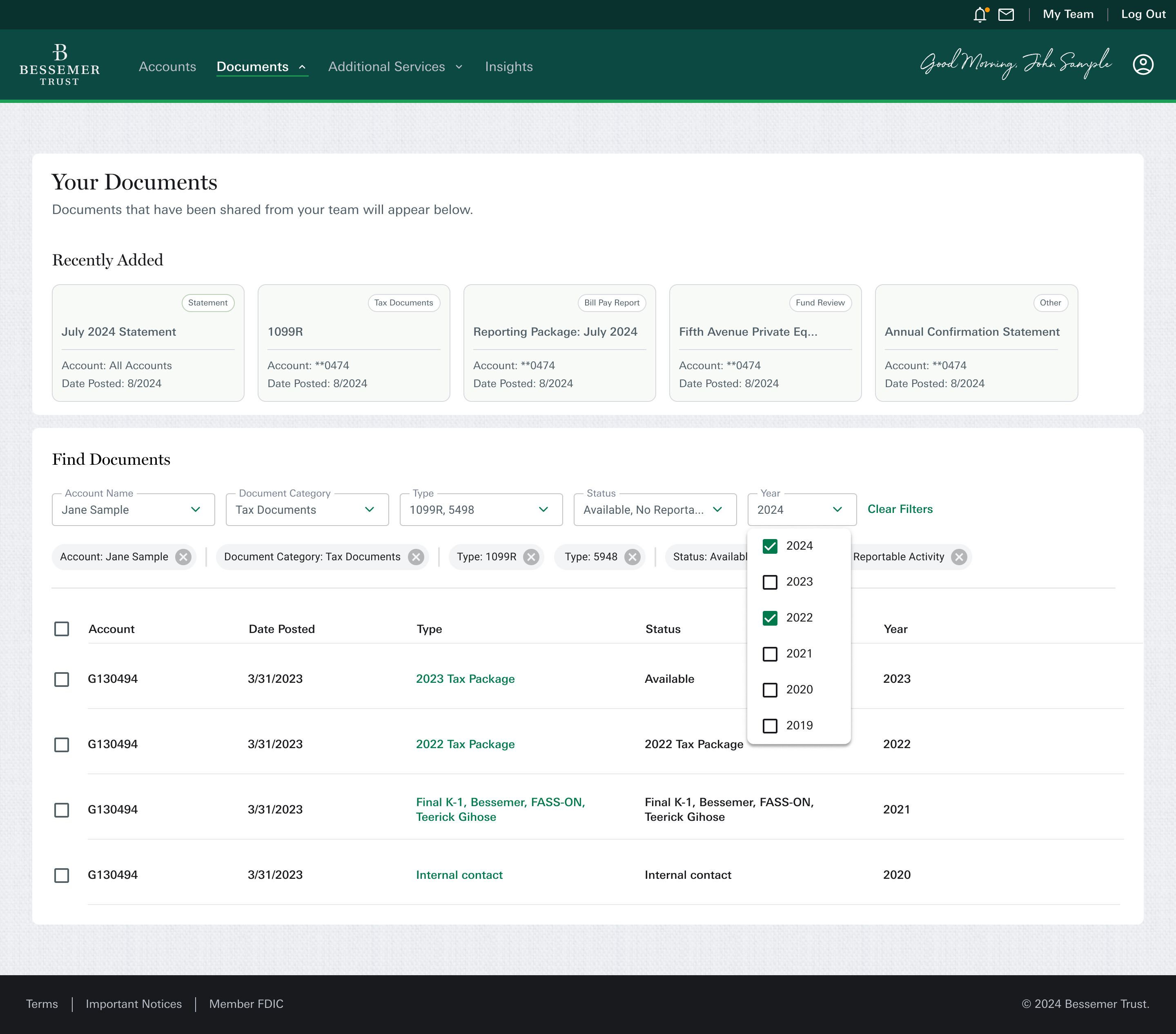Remove the Account: Jane Sample filter chip
The height and width of the screenshot is (1034, 1176).
point(183,557)
